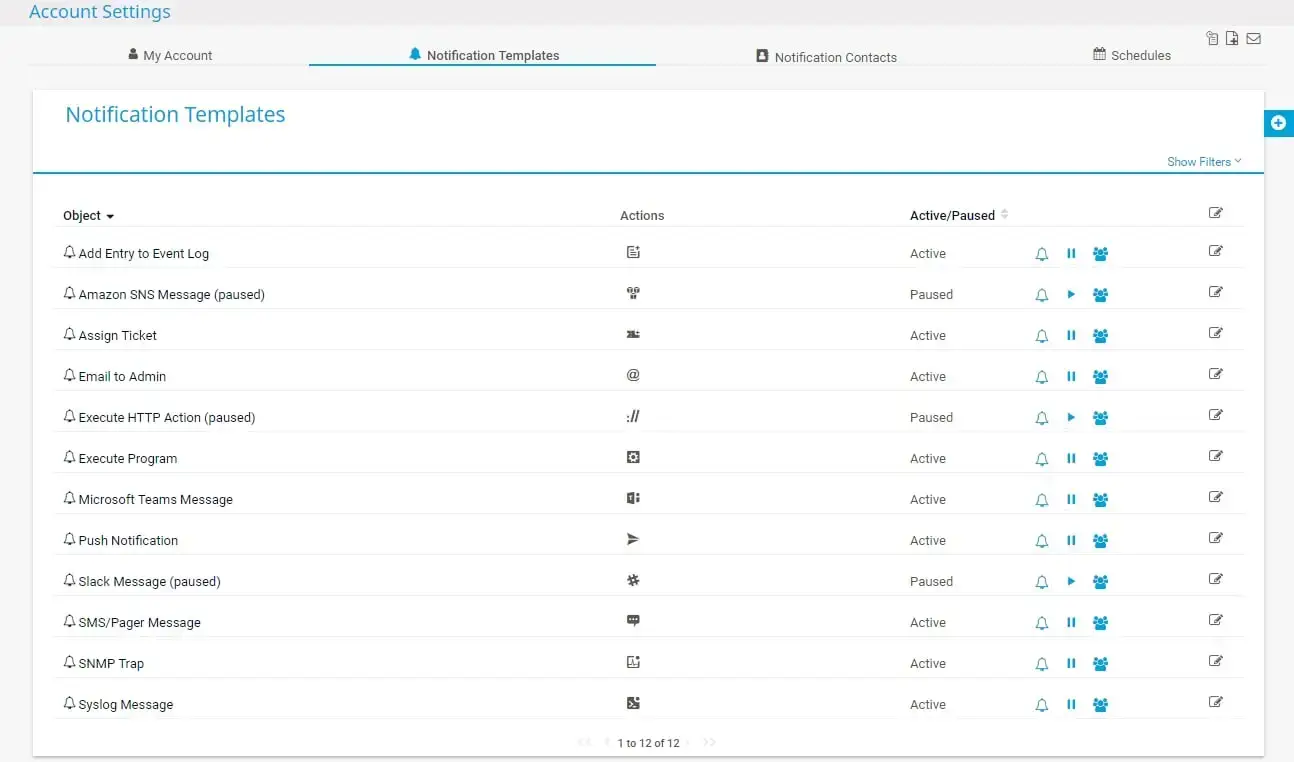Send a test Add Entry to Event Log notification
The image size is (1294, 762).
1041,253
